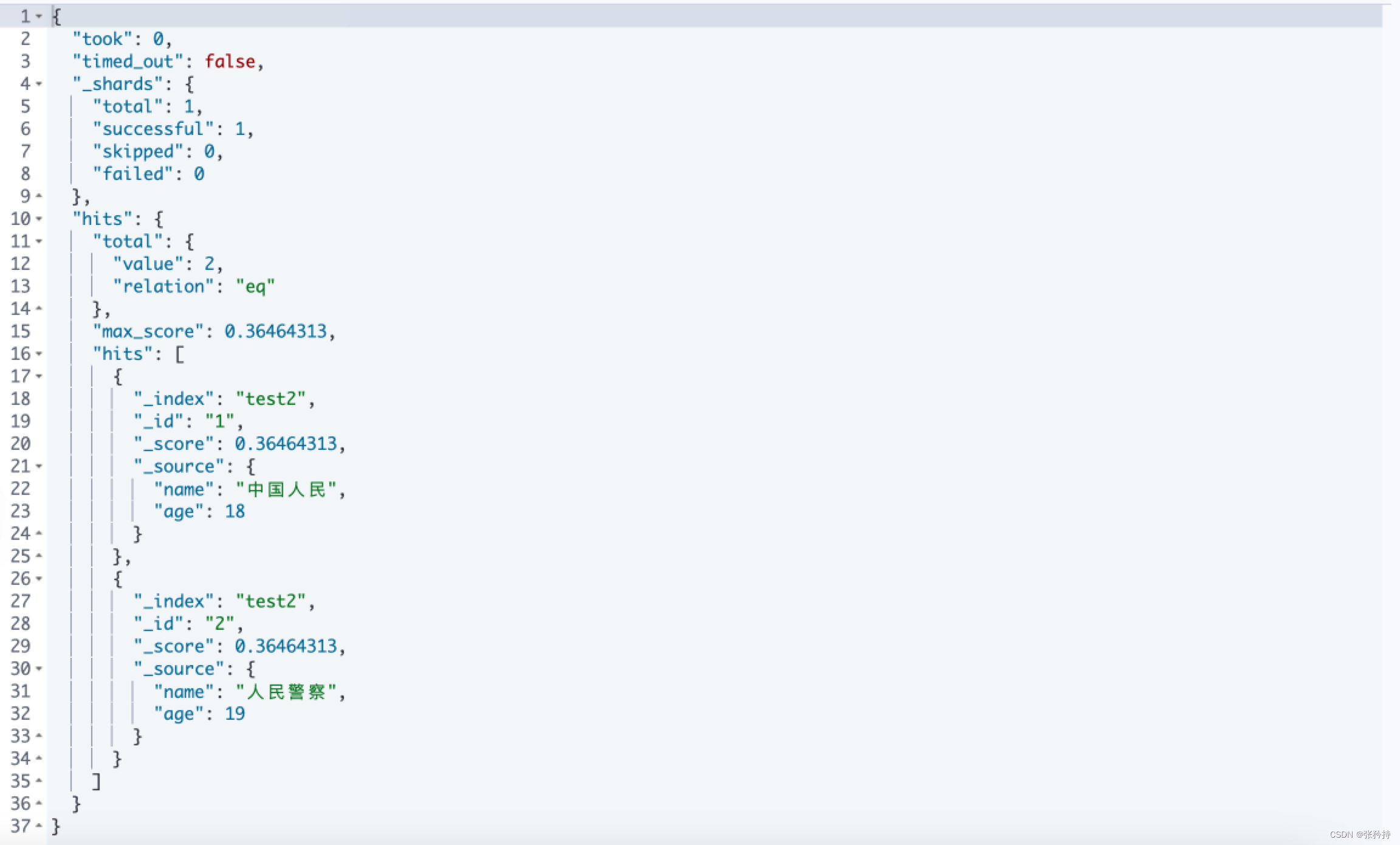The height and width of the screenshot is (845, 1400).
Task: Click the closing fold marker on line 36
Action: click(39, 803)
